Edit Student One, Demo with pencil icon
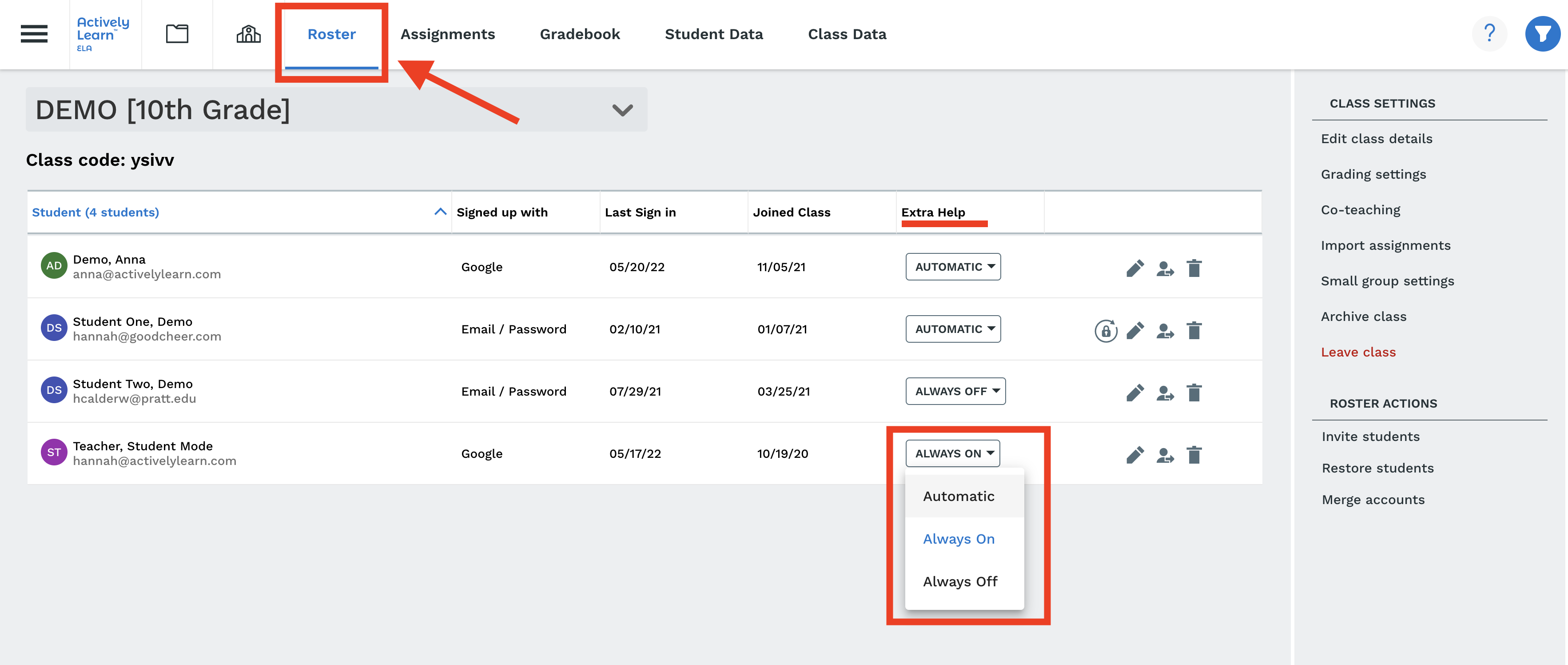1568x665 pixels. 1135,331
